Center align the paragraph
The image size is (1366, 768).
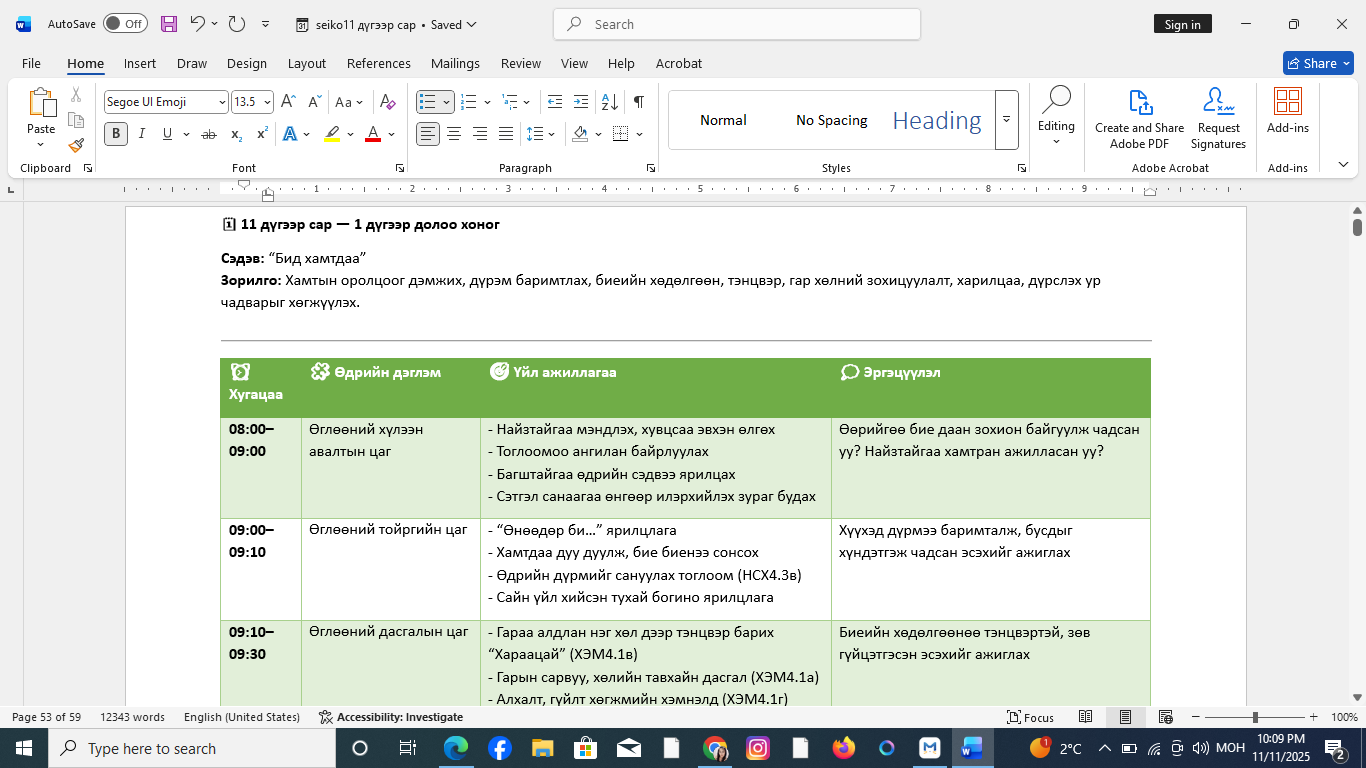pyautogui.click(x=454, y=134)
